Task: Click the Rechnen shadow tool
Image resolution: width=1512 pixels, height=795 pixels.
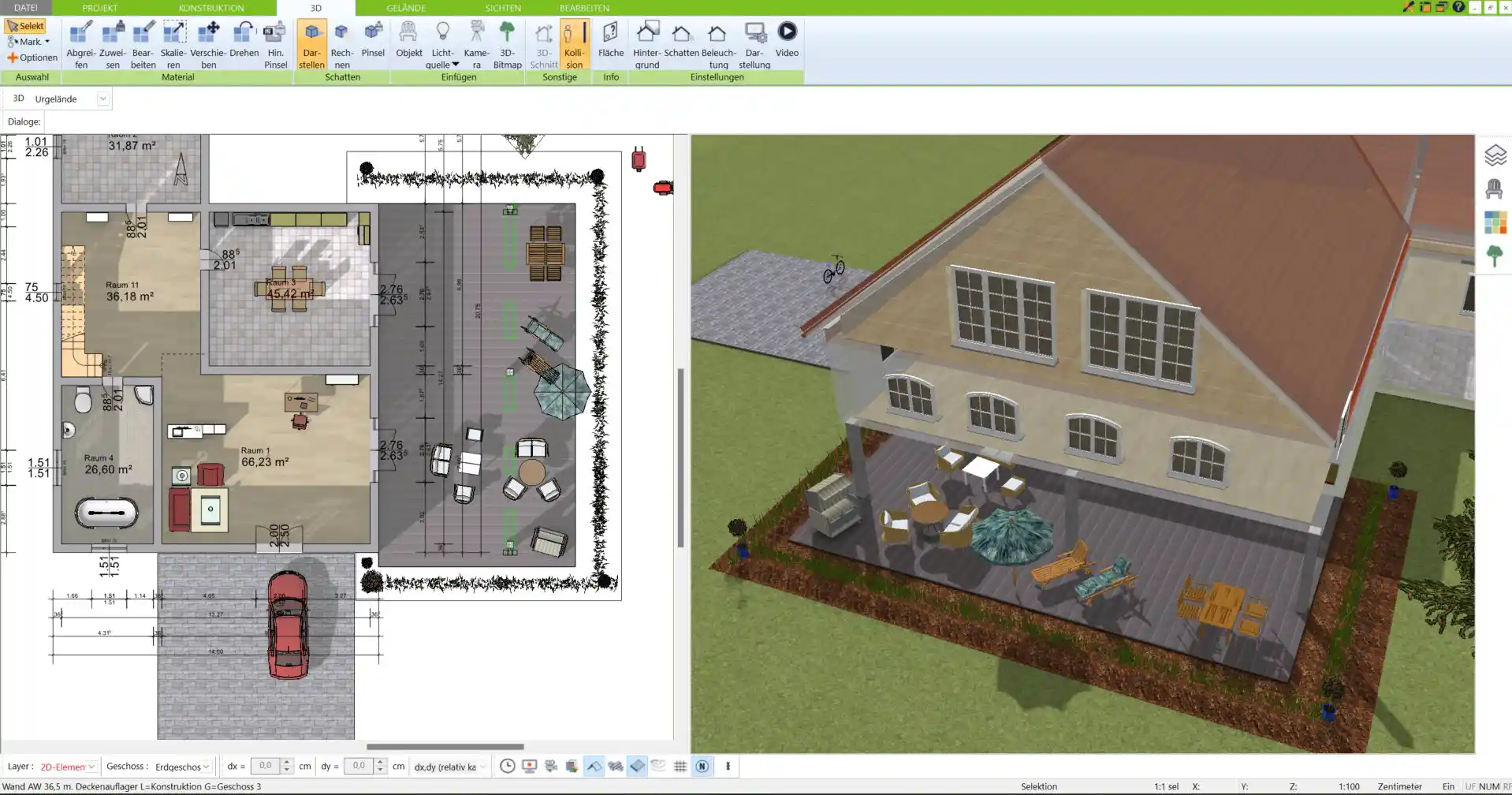Action: click(341, 45)
